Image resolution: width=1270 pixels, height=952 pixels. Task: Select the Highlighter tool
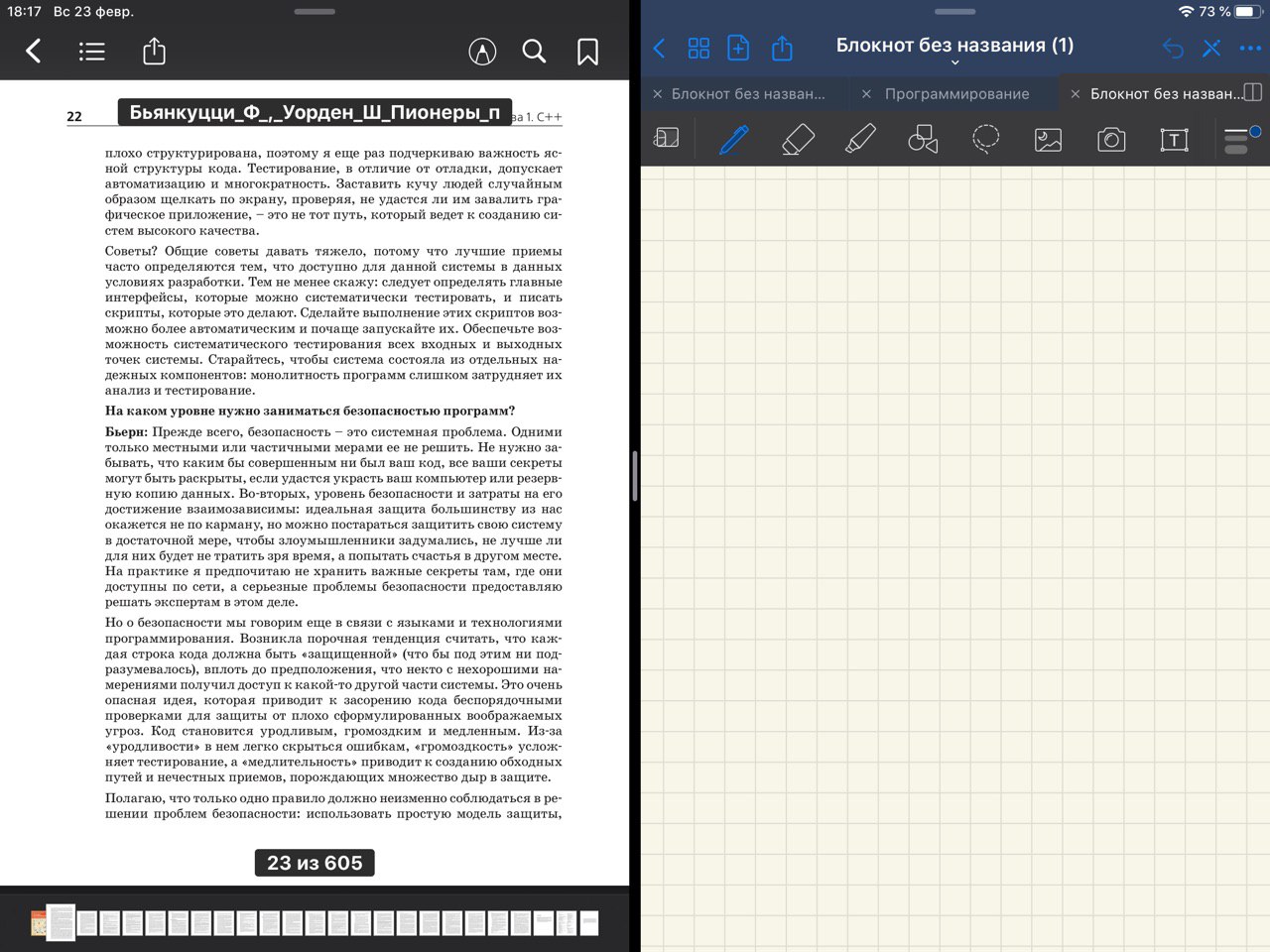860,139
